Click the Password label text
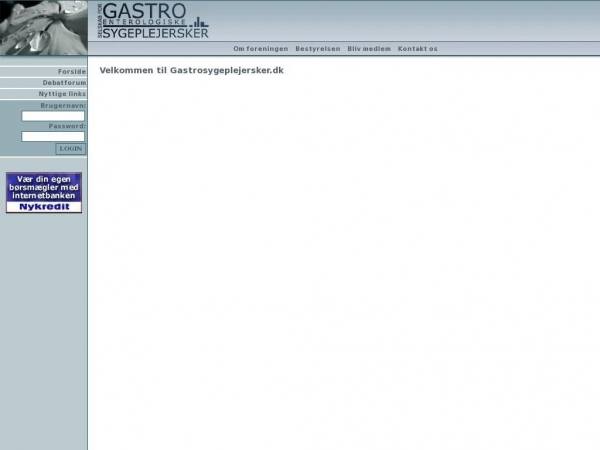Image resolution: width=600 pixels, height=450 pixels. click(66, 126)
